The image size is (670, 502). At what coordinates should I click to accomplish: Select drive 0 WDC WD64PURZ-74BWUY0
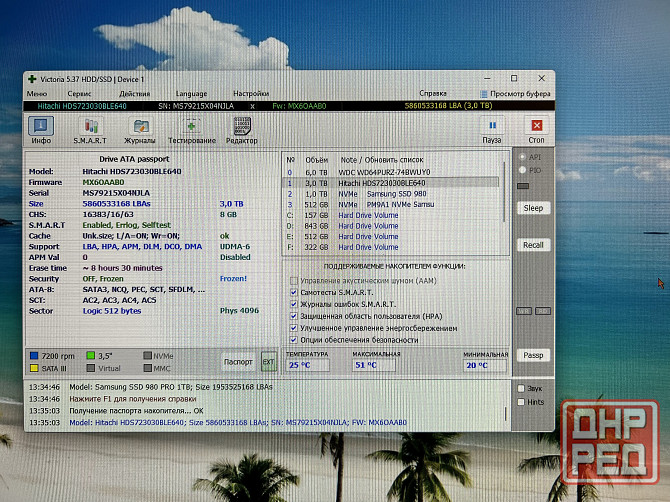click(x=391, y=172)
